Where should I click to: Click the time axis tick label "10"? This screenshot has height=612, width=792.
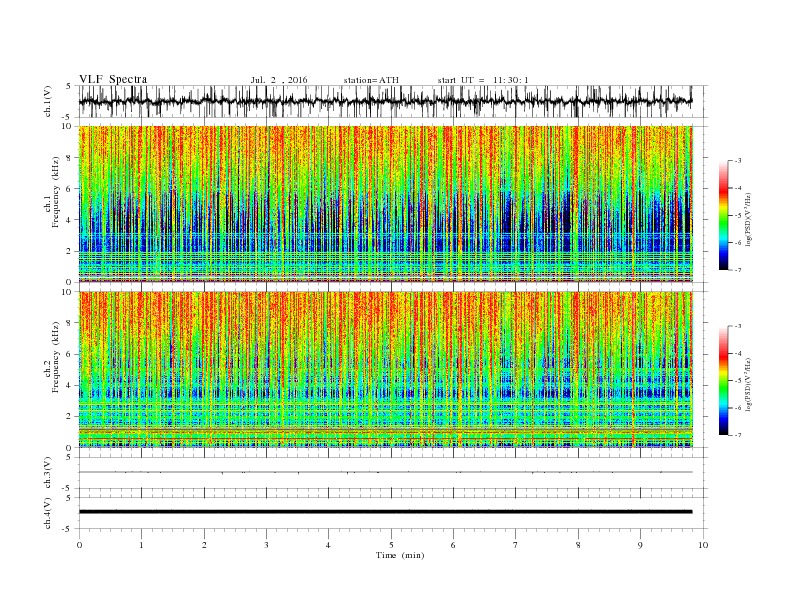(703, 545)
